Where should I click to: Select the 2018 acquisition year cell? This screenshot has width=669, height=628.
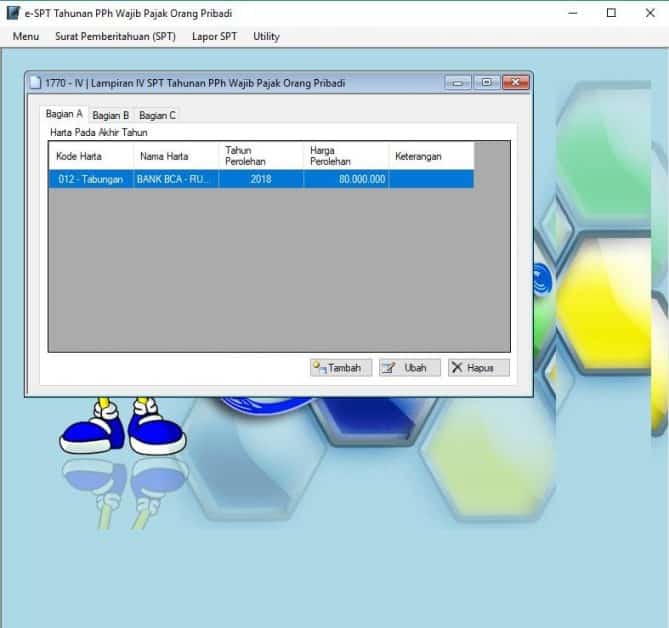pyautogui.click(x=261, y=179)
